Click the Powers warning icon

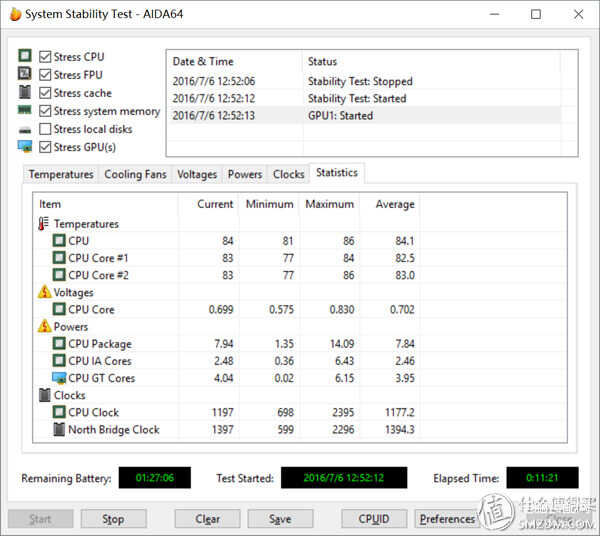[x=44, y=326]
